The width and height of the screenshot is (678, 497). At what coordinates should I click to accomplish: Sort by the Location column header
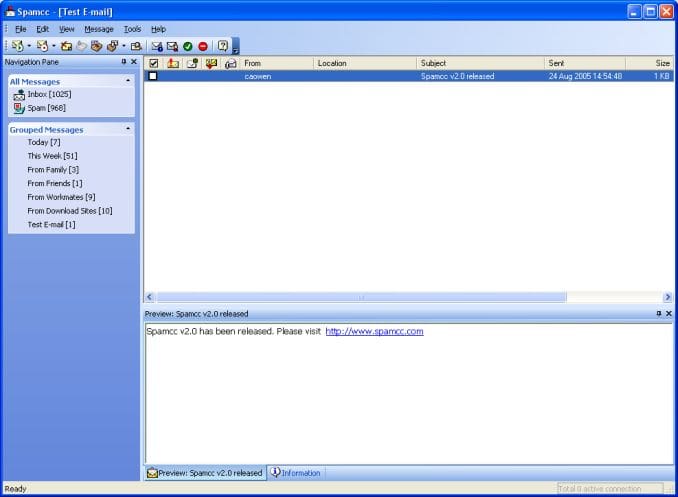[365, 64]
